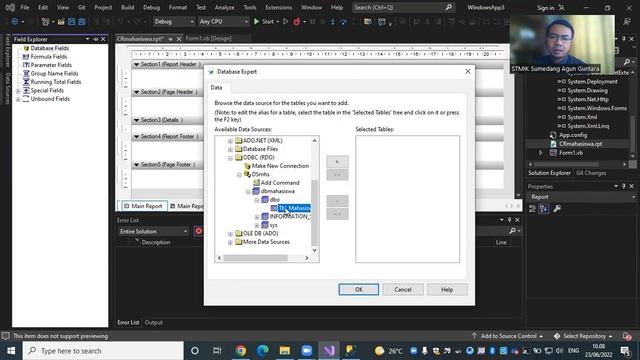This screenshot has width=640, height=360.
Task: Click the Open File toolbar icon
Action: coord(61,21)
